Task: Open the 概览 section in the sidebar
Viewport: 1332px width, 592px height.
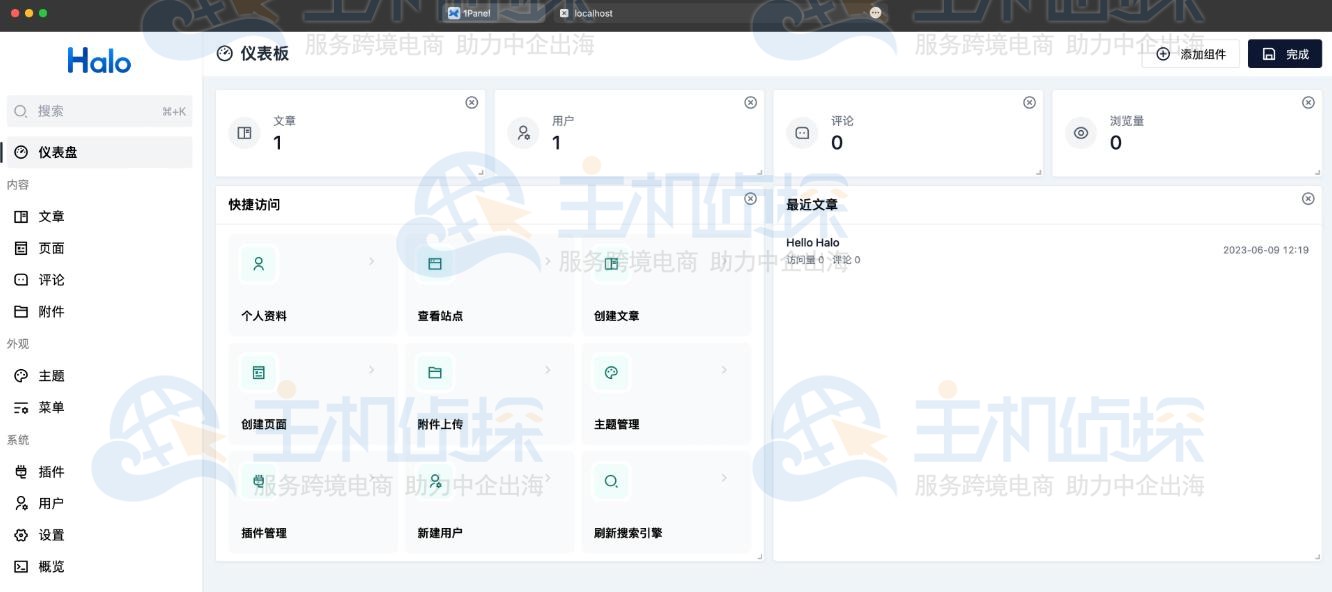Action: pyautogui.click(x=52, y=566)
